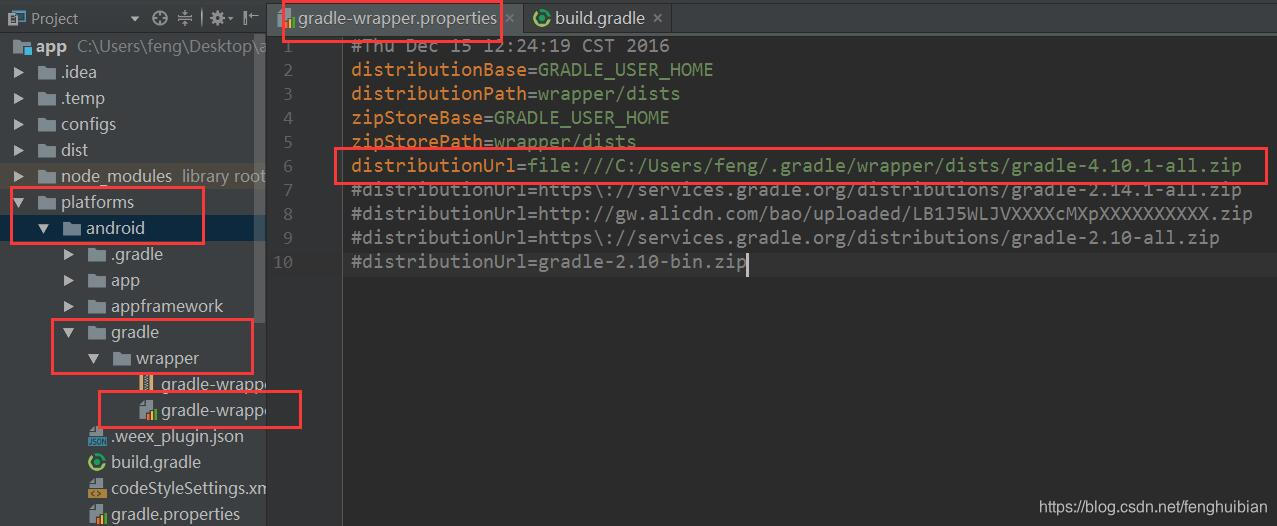
Task: Close the gradle-wrapper.properties tab
Action: click(x=511, y=18)
